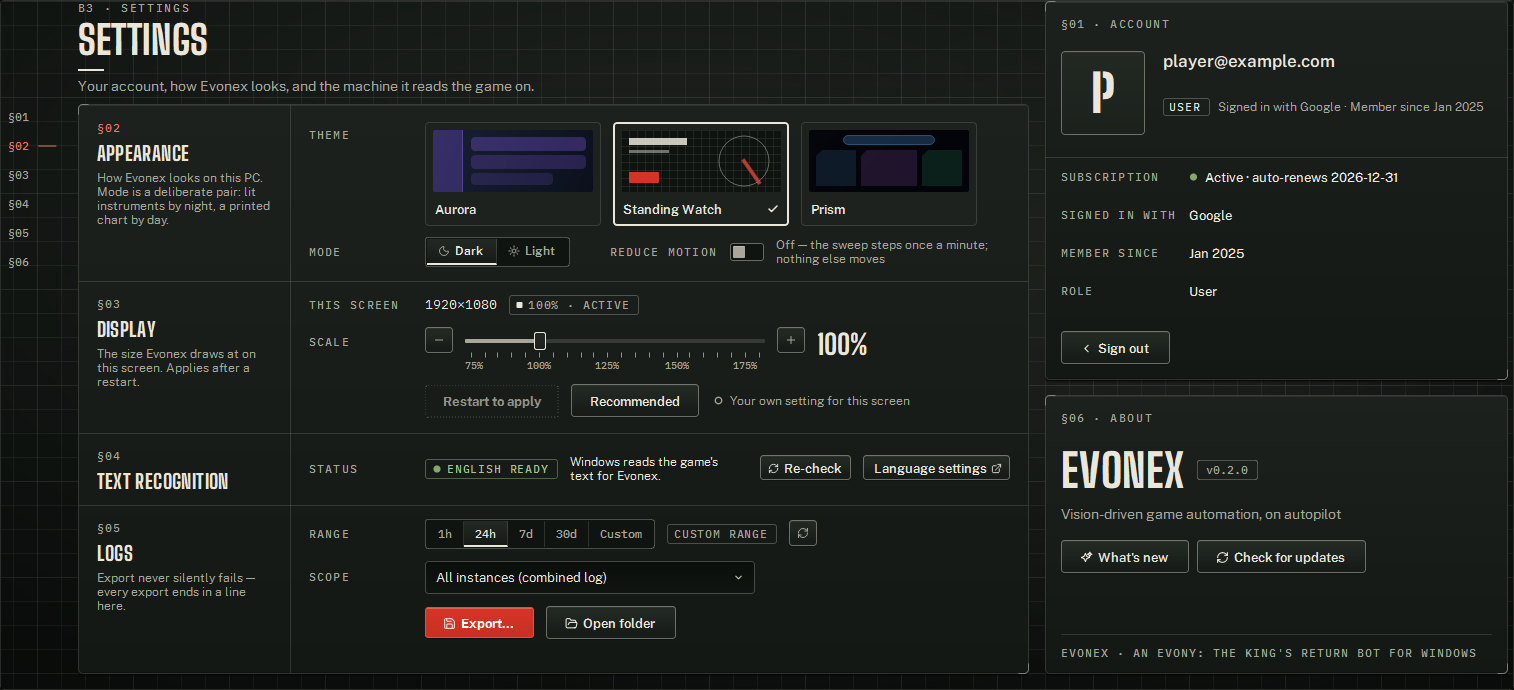The height and width of the screenshot is (690, 1514).
Task: Click the Active auto-renews 2026-12-31 text
Action: [1301, 177]
